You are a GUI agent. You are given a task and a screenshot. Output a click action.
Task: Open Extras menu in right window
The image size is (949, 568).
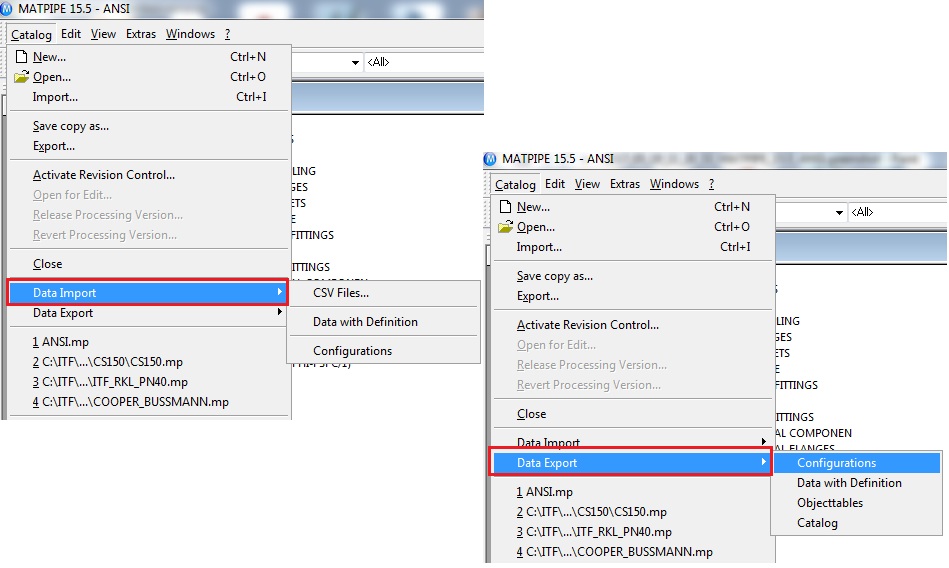pos(625,184)
